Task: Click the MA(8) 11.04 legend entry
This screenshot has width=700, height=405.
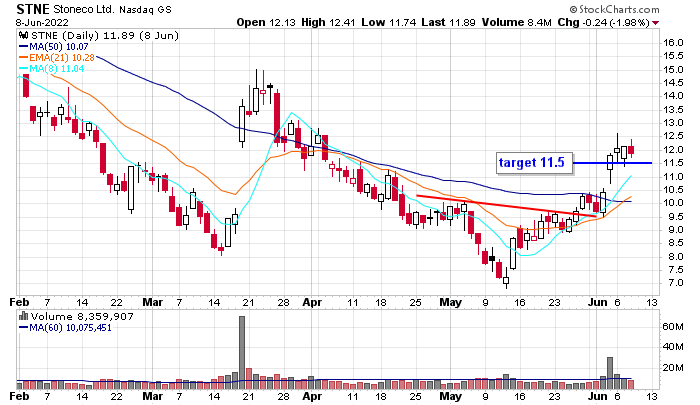Action: tap(51, 69)
